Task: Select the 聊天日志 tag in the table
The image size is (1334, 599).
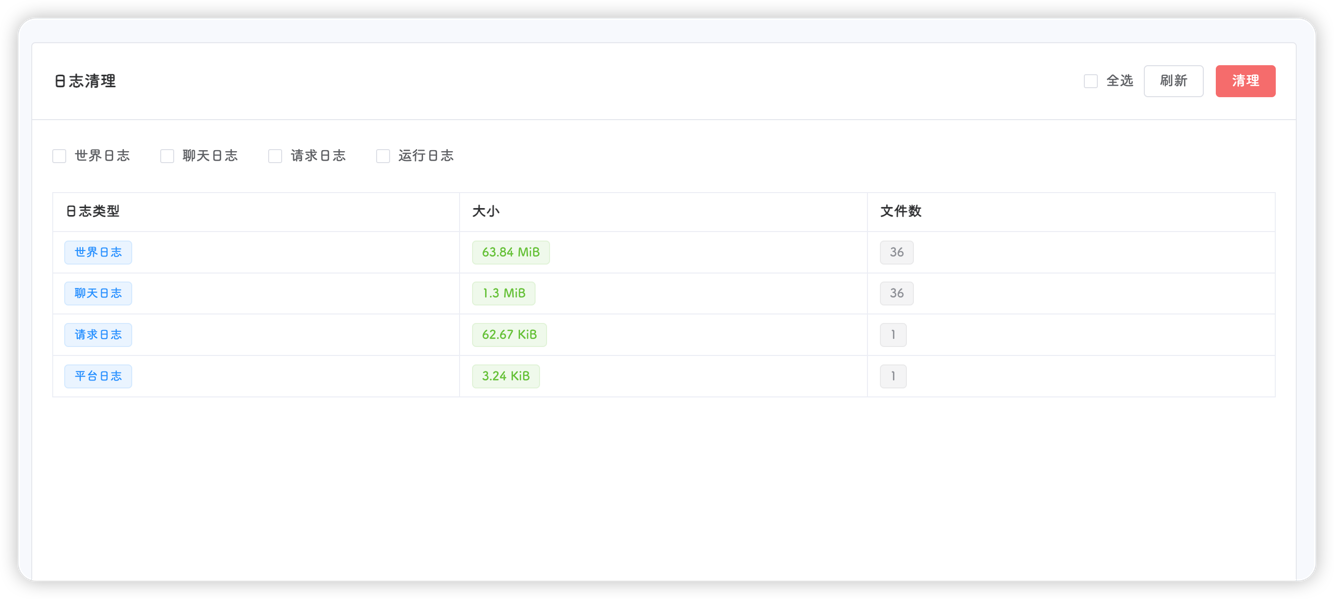Action: coord(98,293)
